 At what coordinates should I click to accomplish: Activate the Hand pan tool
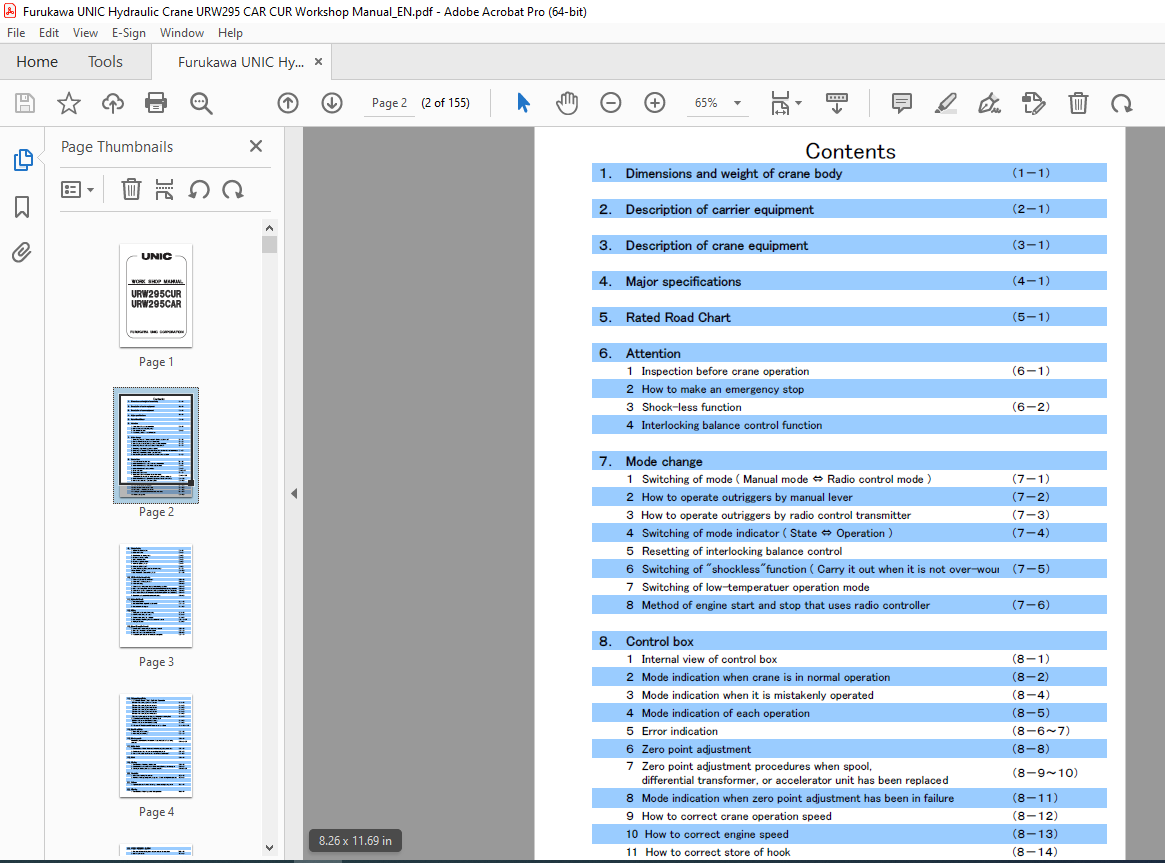567,103
